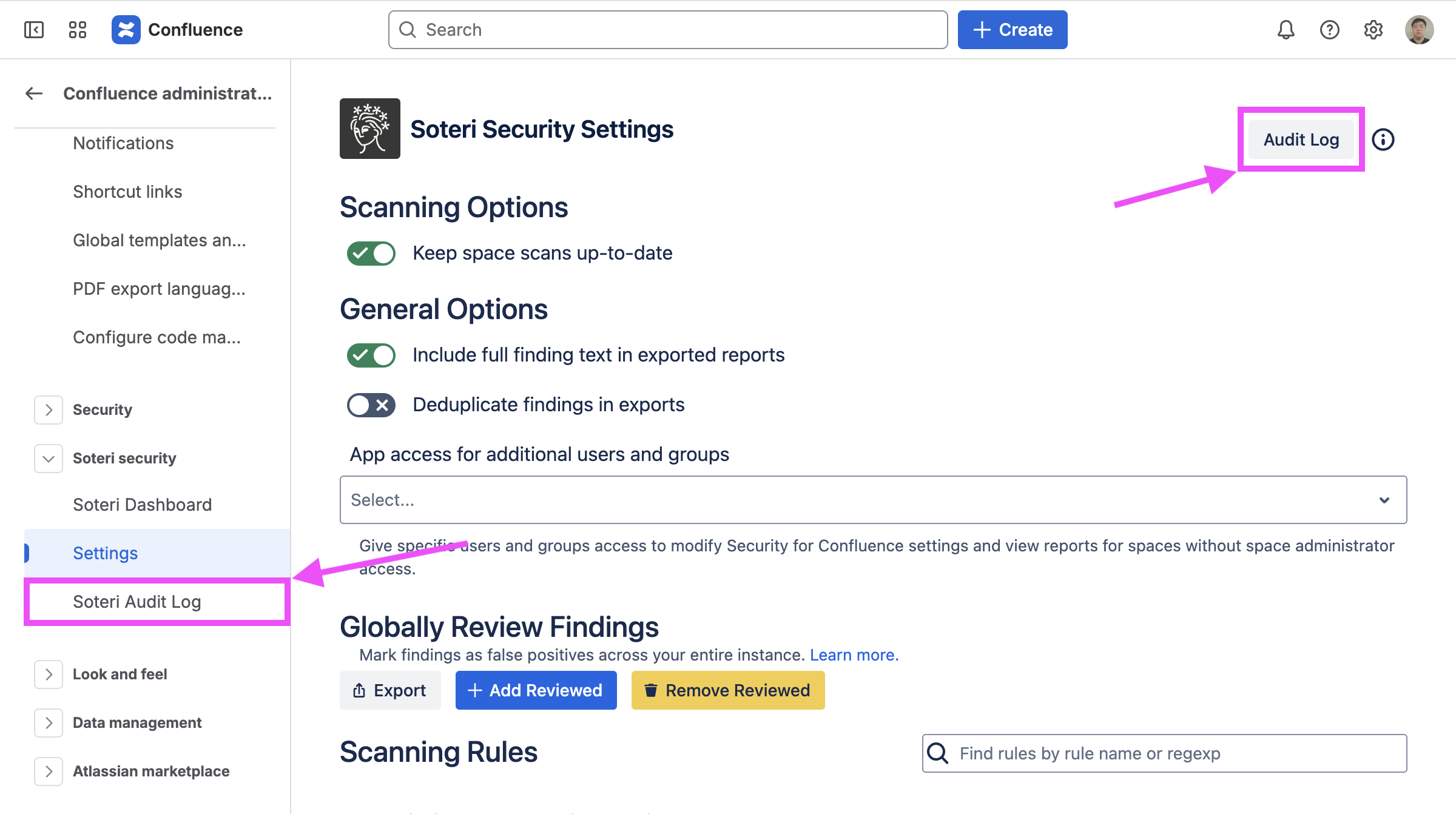Viewport: 1456px width, 814px height.
Task: Collapse the Soteri security section
Action: pyautogui.click(x=49, y=459)
